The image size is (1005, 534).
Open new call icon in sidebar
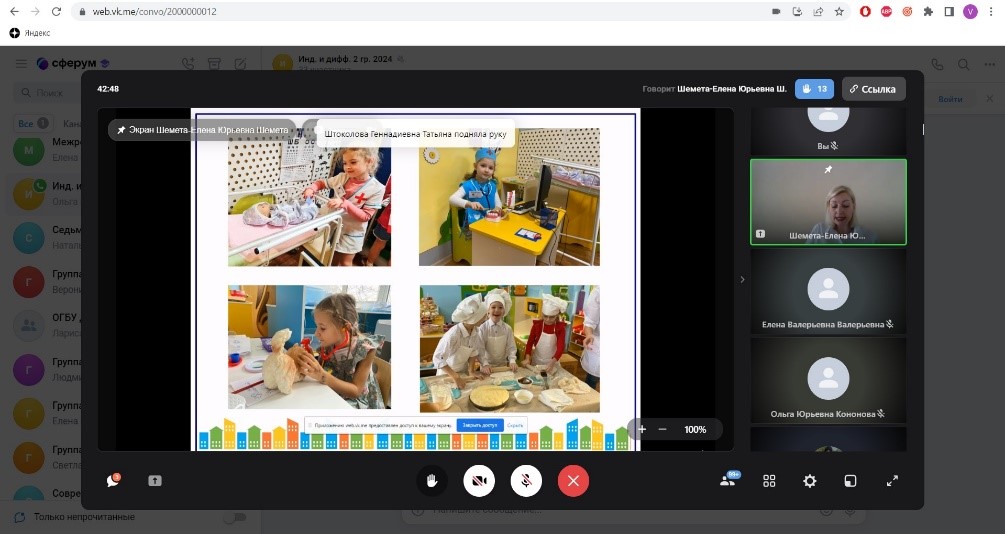pyautogui.click(x=188, y=63)
